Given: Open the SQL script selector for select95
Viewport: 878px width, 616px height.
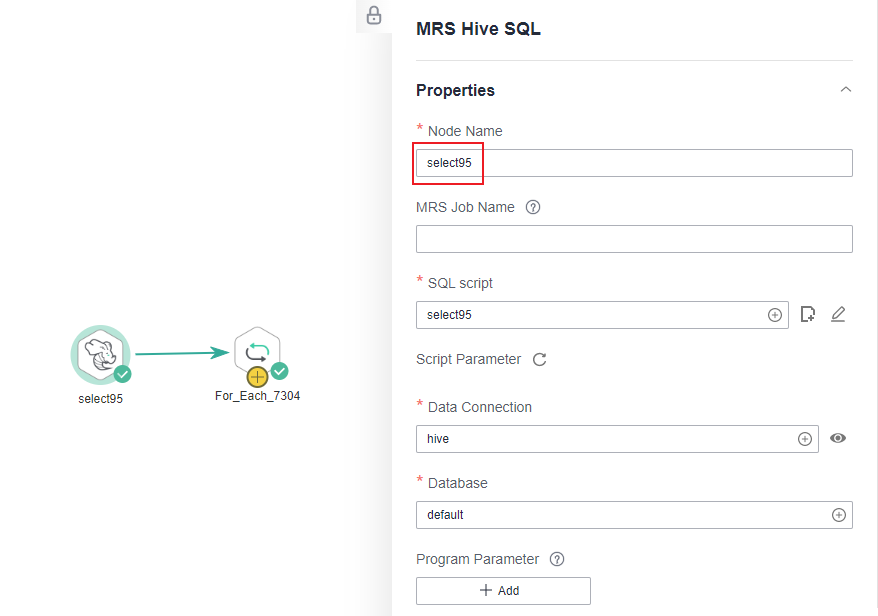Looking at the screenshot, I should click(602, 315).
